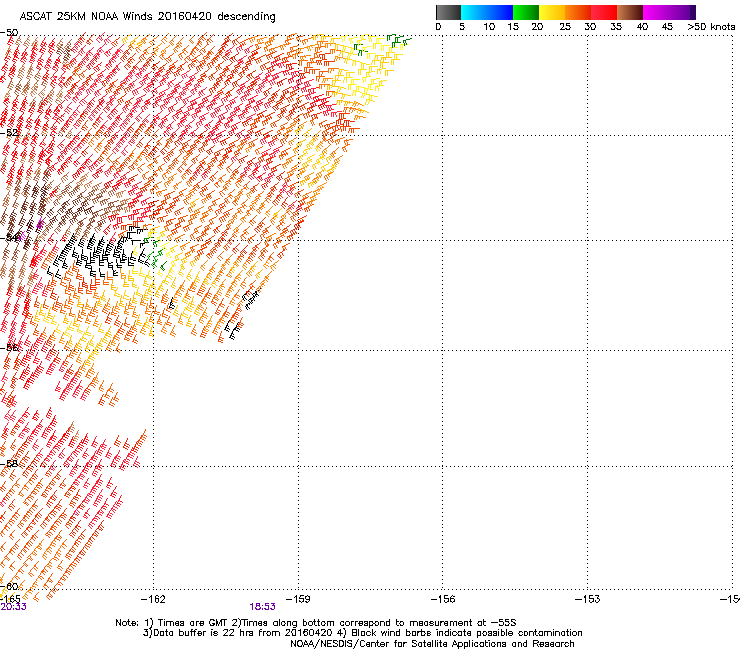The height and width of the screenshot is (650, 740).
Task: Click the '-165' longitude label
Action: pyautogui.click(x=10, y=599)
